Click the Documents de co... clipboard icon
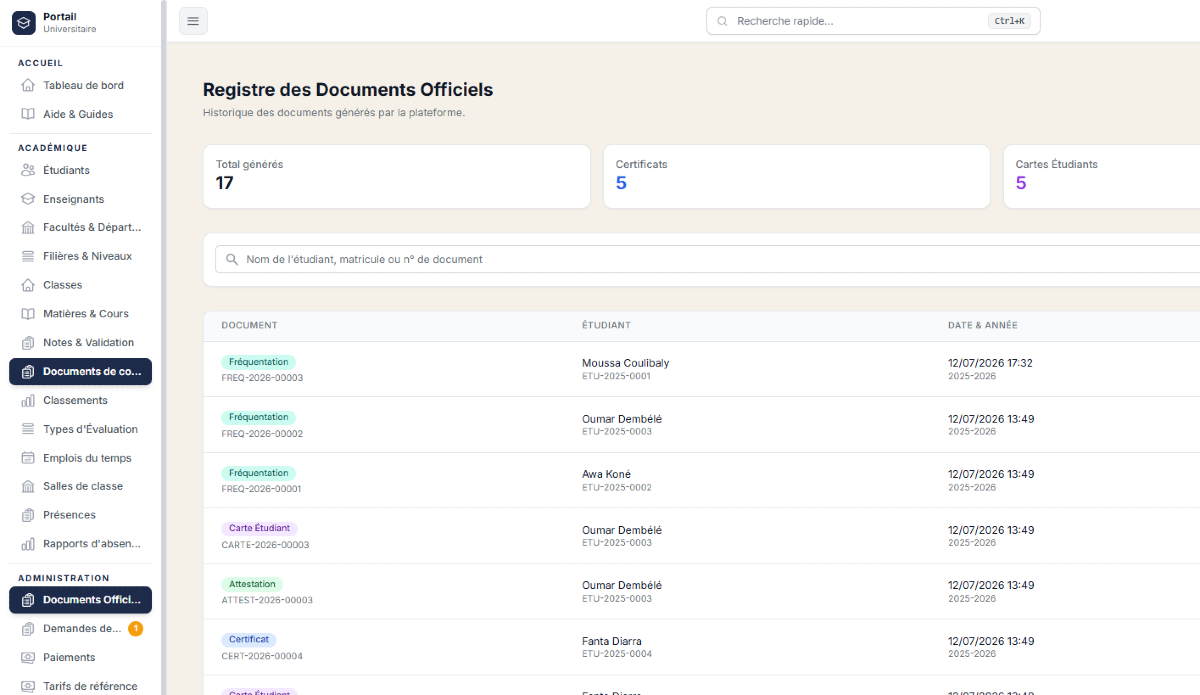This screenshot has width=1200, height=695. (28, 371)
